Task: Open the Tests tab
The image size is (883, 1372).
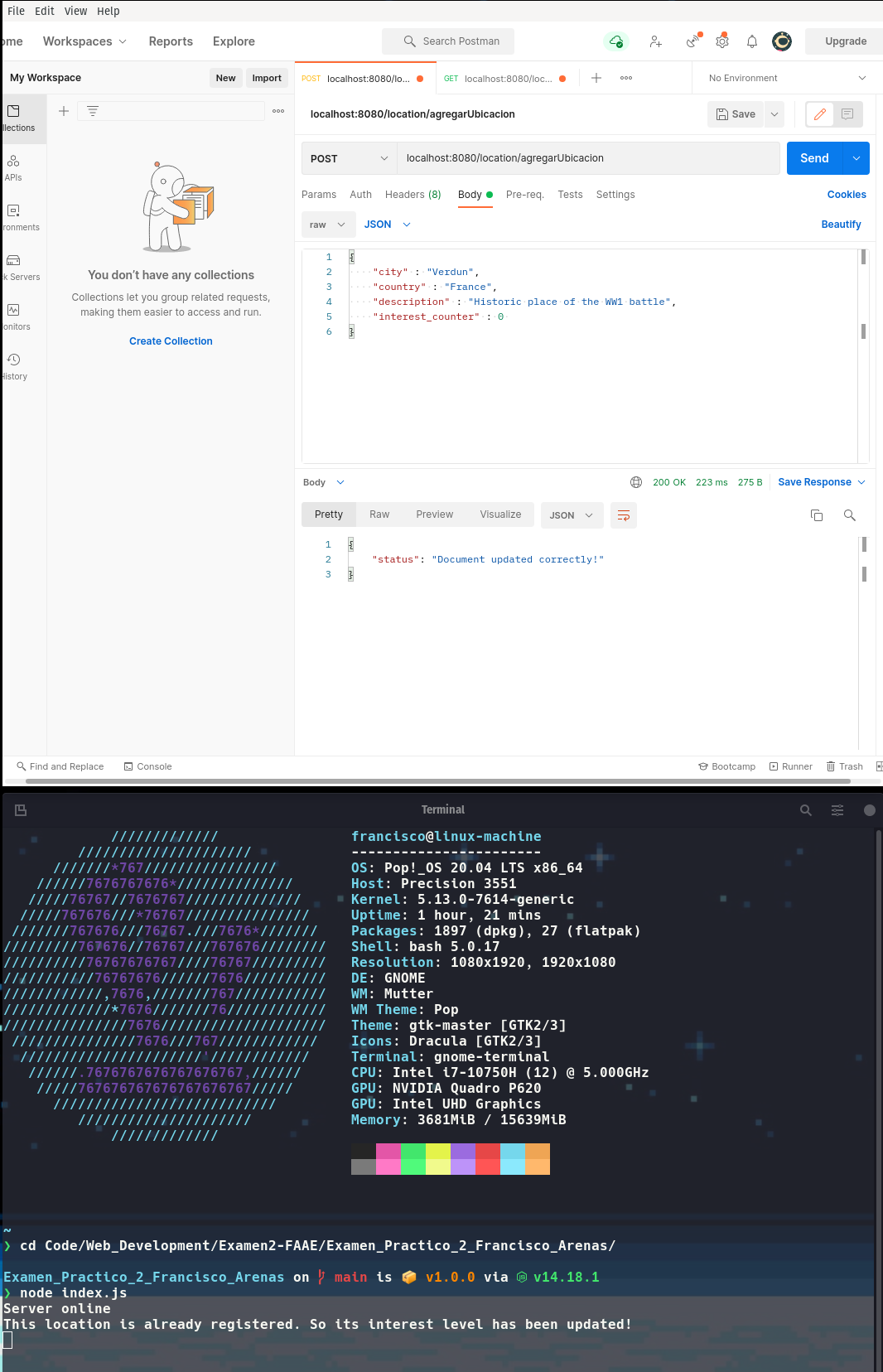Action: 570,195
